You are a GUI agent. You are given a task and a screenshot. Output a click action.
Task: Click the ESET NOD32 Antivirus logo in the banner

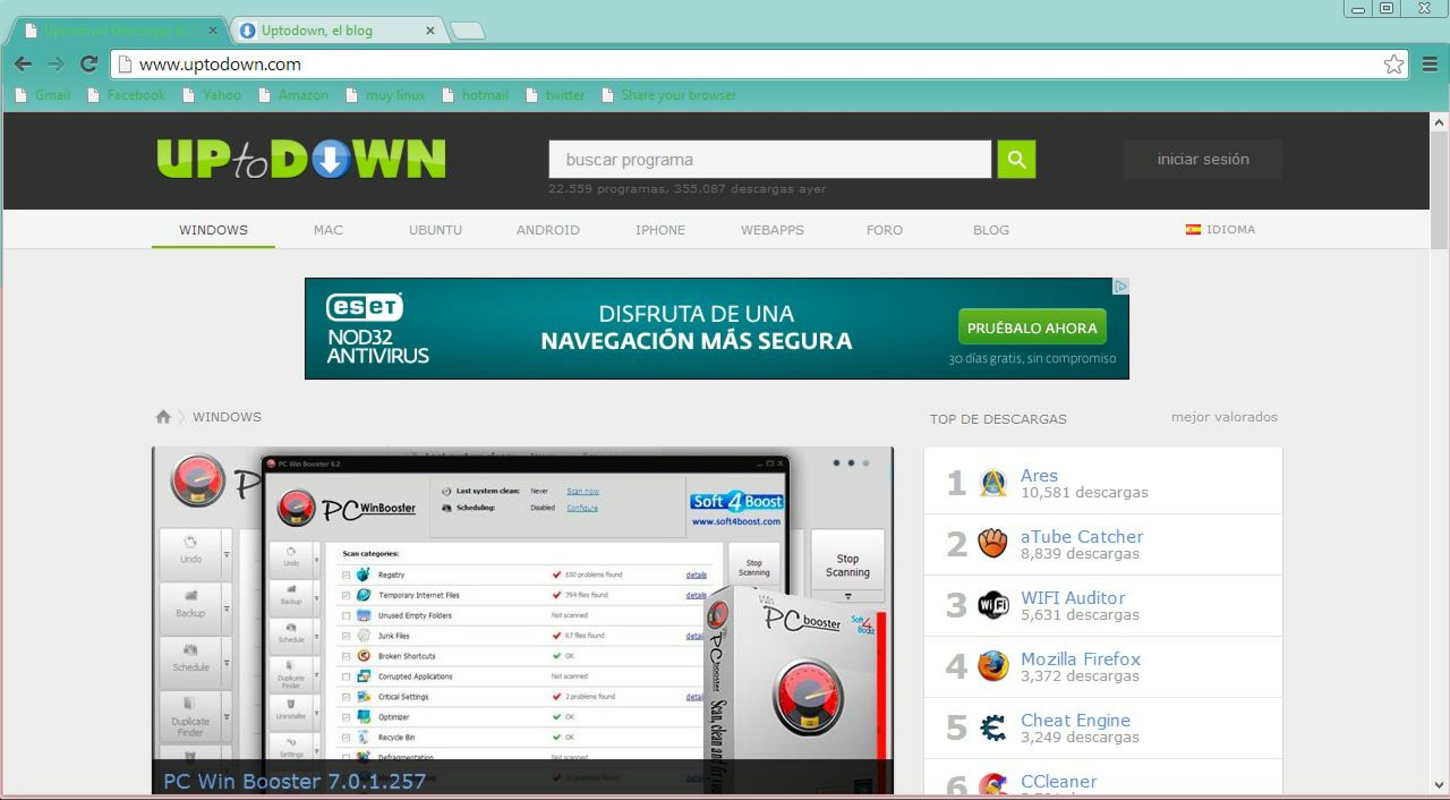pos(377,328)
